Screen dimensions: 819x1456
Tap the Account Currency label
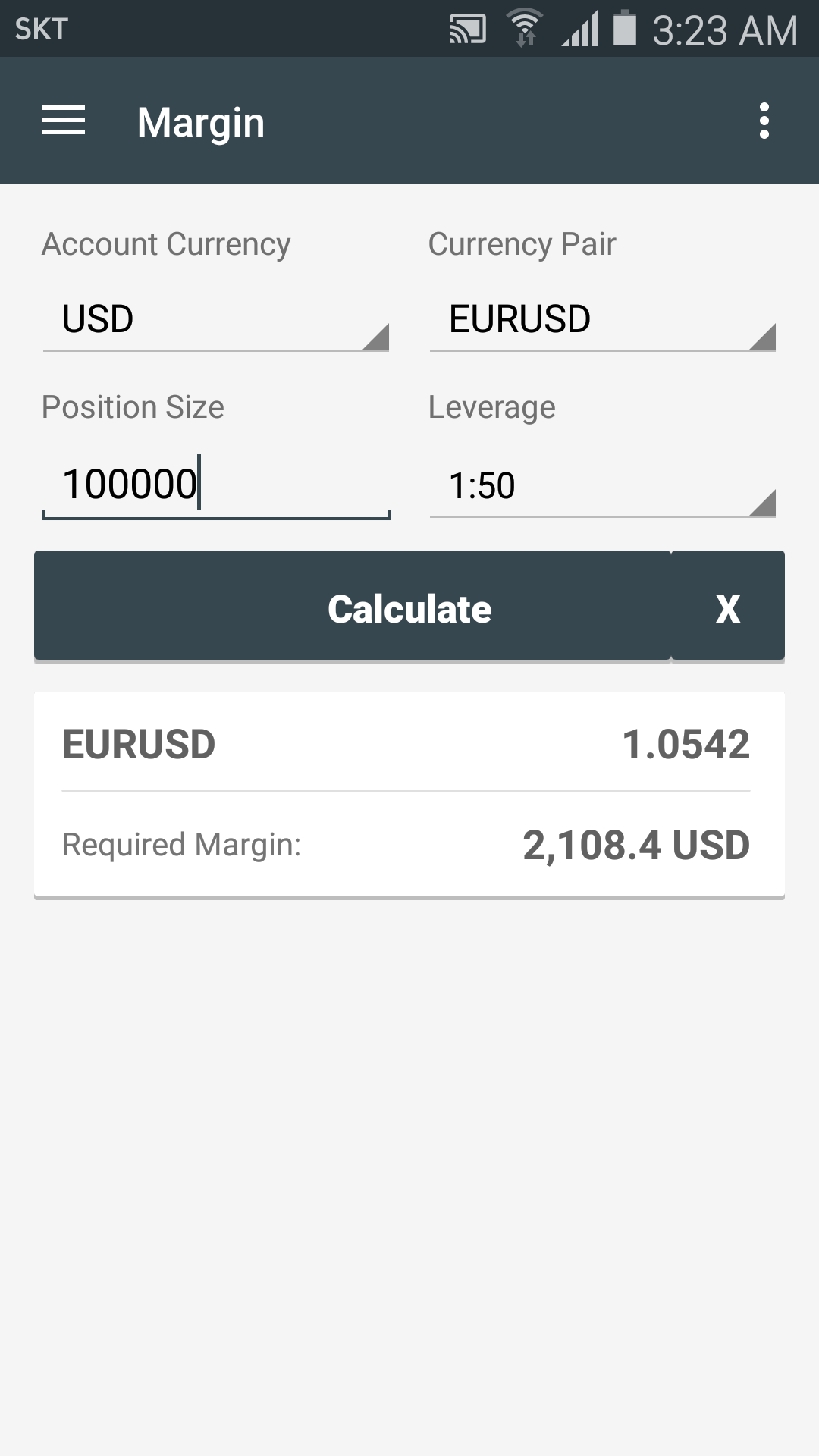[x=166, y=244]
